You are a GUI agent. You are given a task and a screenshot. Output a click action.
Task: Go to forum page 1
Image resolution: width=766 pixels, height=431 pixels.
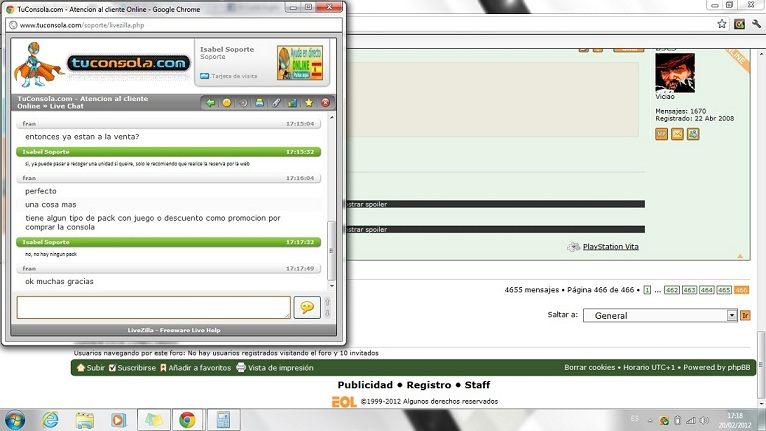click(x=647, y=290)
